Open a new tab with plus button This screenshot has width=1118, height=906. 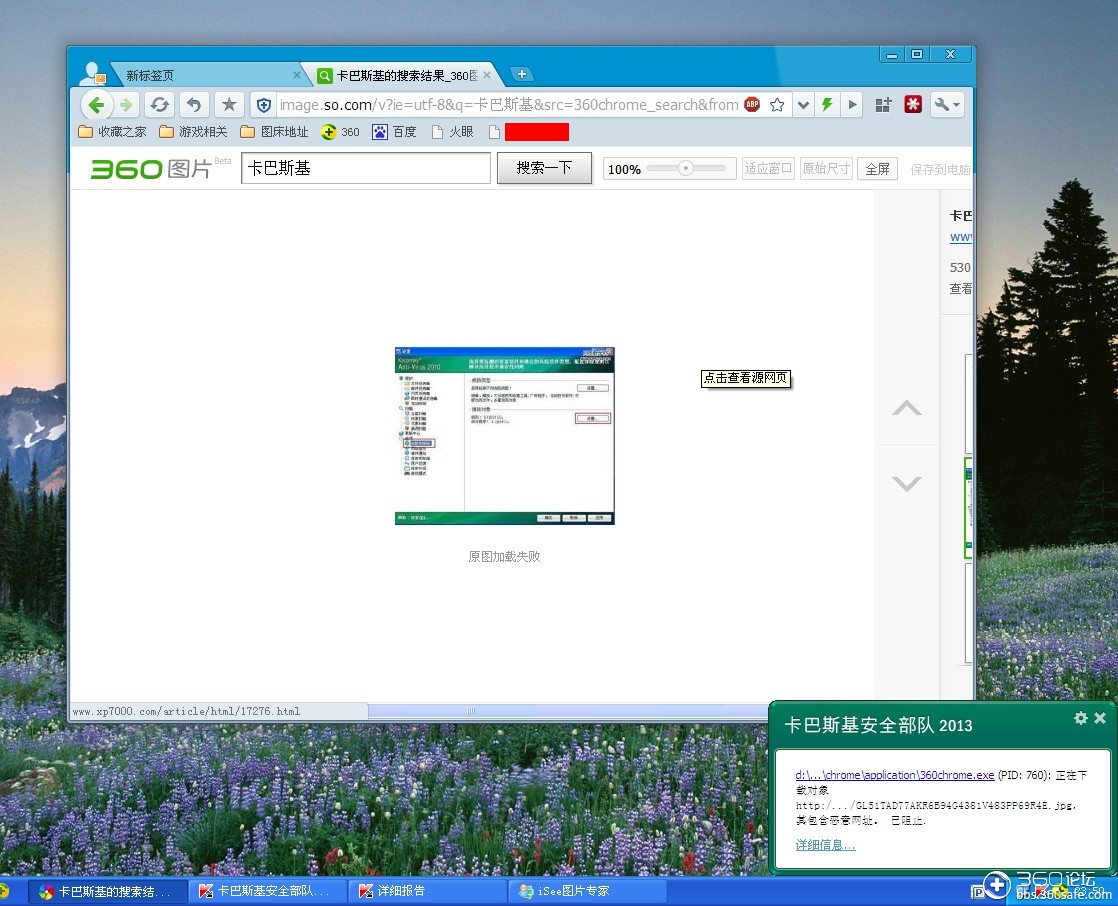tap(522, 74)
